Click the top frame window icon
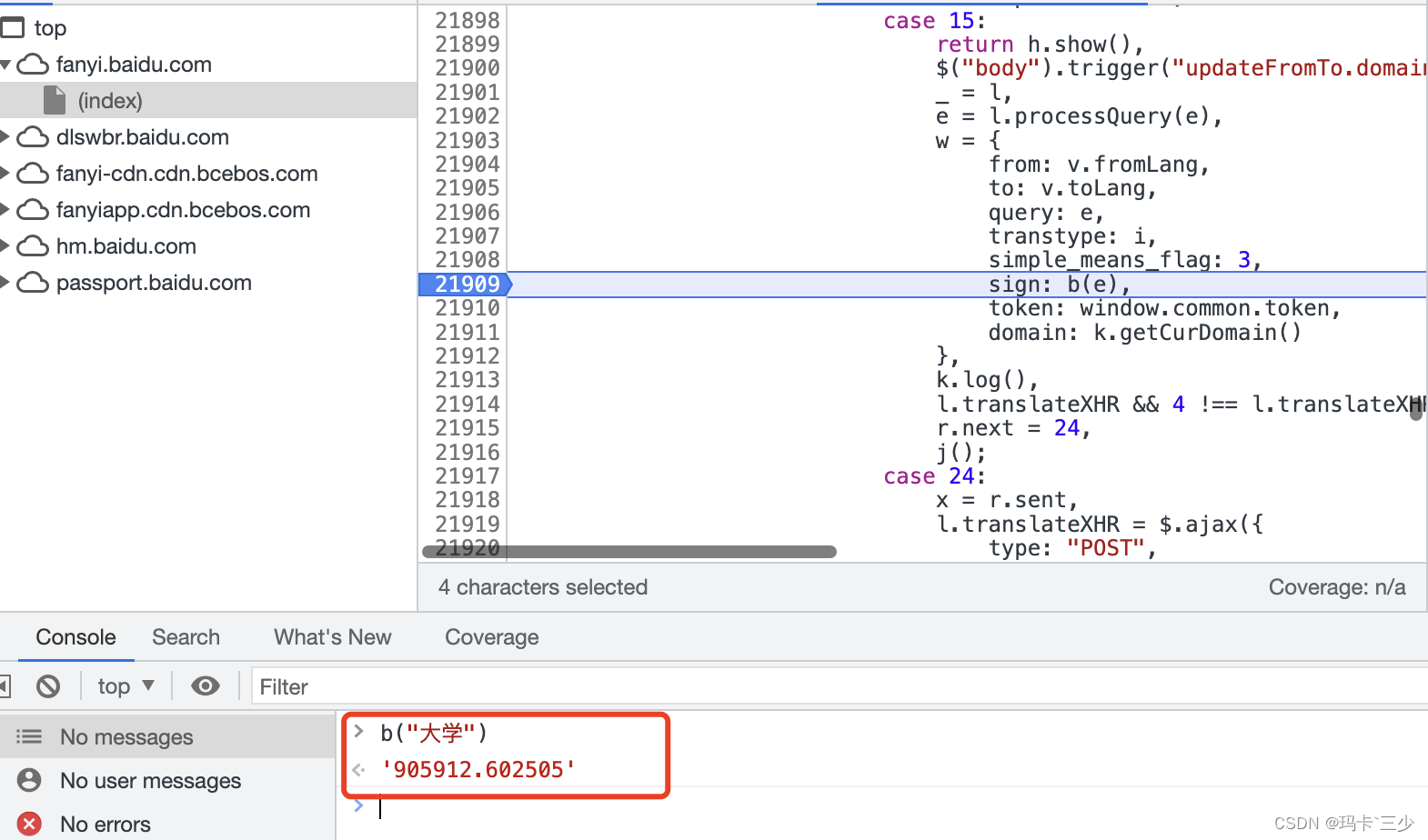The image size is (1428, 840). (x=12, y=28)
